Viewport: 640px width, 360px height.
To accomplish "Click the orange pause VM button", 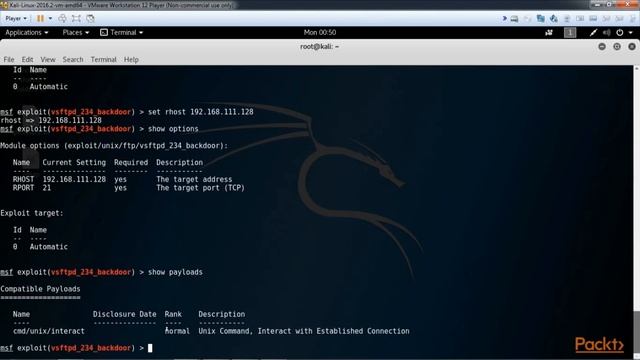I will click(x=40, y=18).
